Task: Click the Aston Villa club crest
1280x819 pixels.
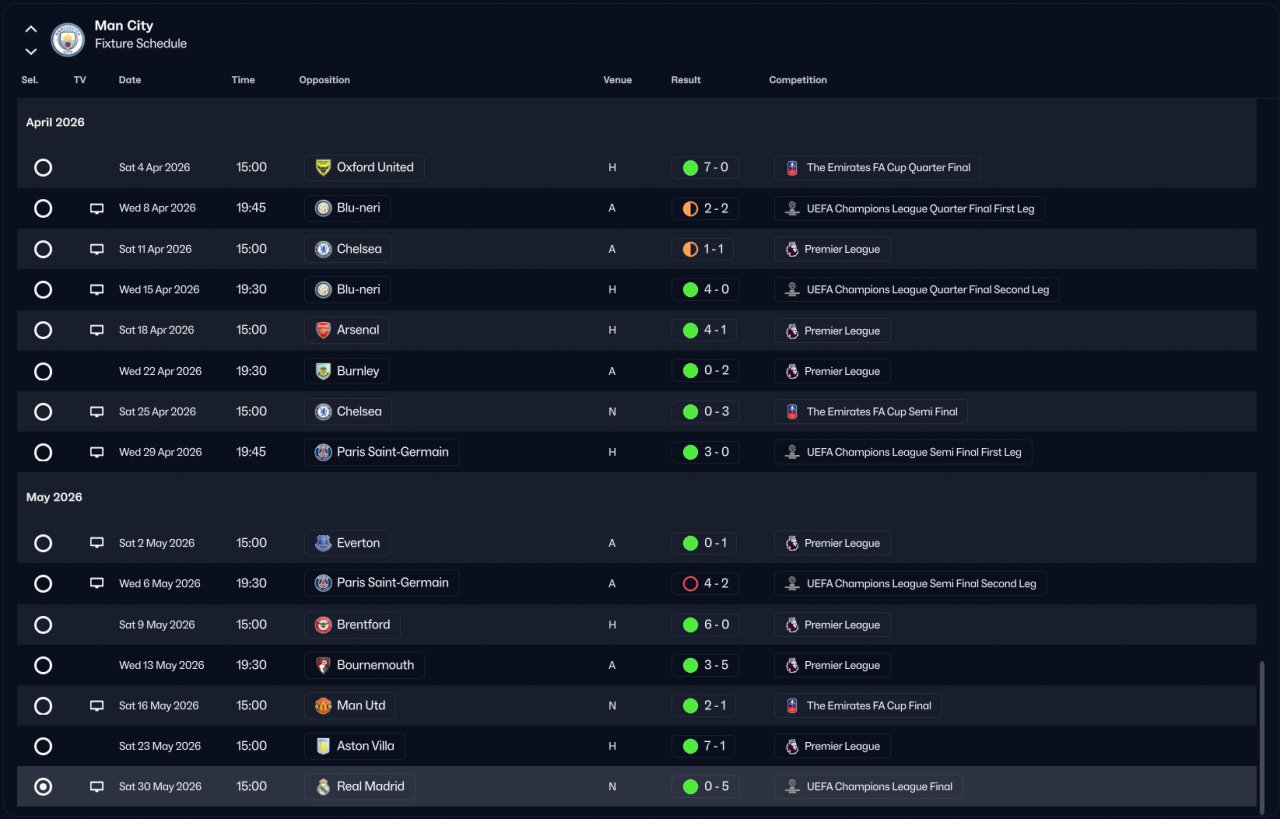Action: click(323, 746)
